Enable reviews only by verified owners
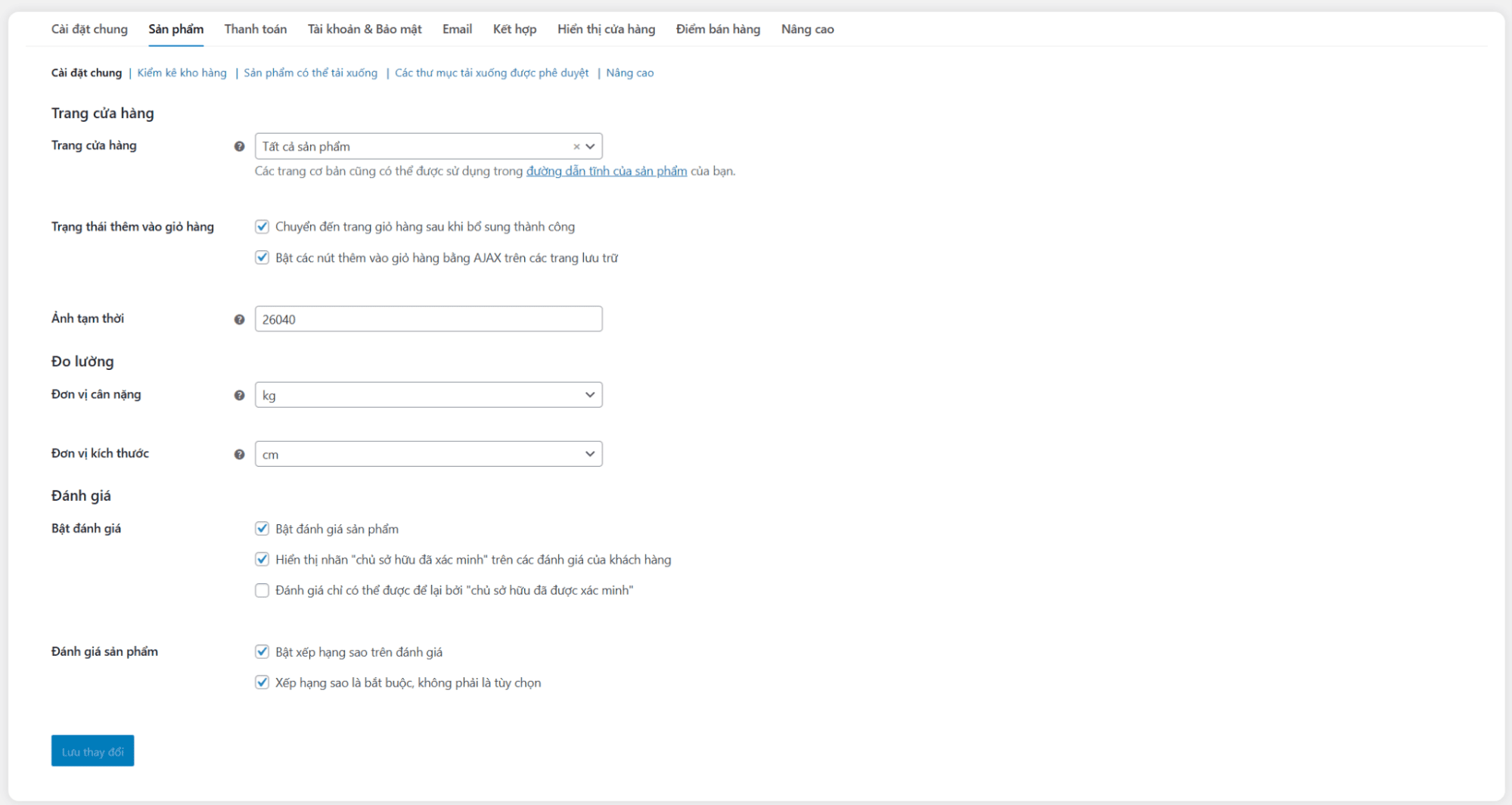Screen dimensions: 1512x805 pyautogui.click(x=262, y=590)
